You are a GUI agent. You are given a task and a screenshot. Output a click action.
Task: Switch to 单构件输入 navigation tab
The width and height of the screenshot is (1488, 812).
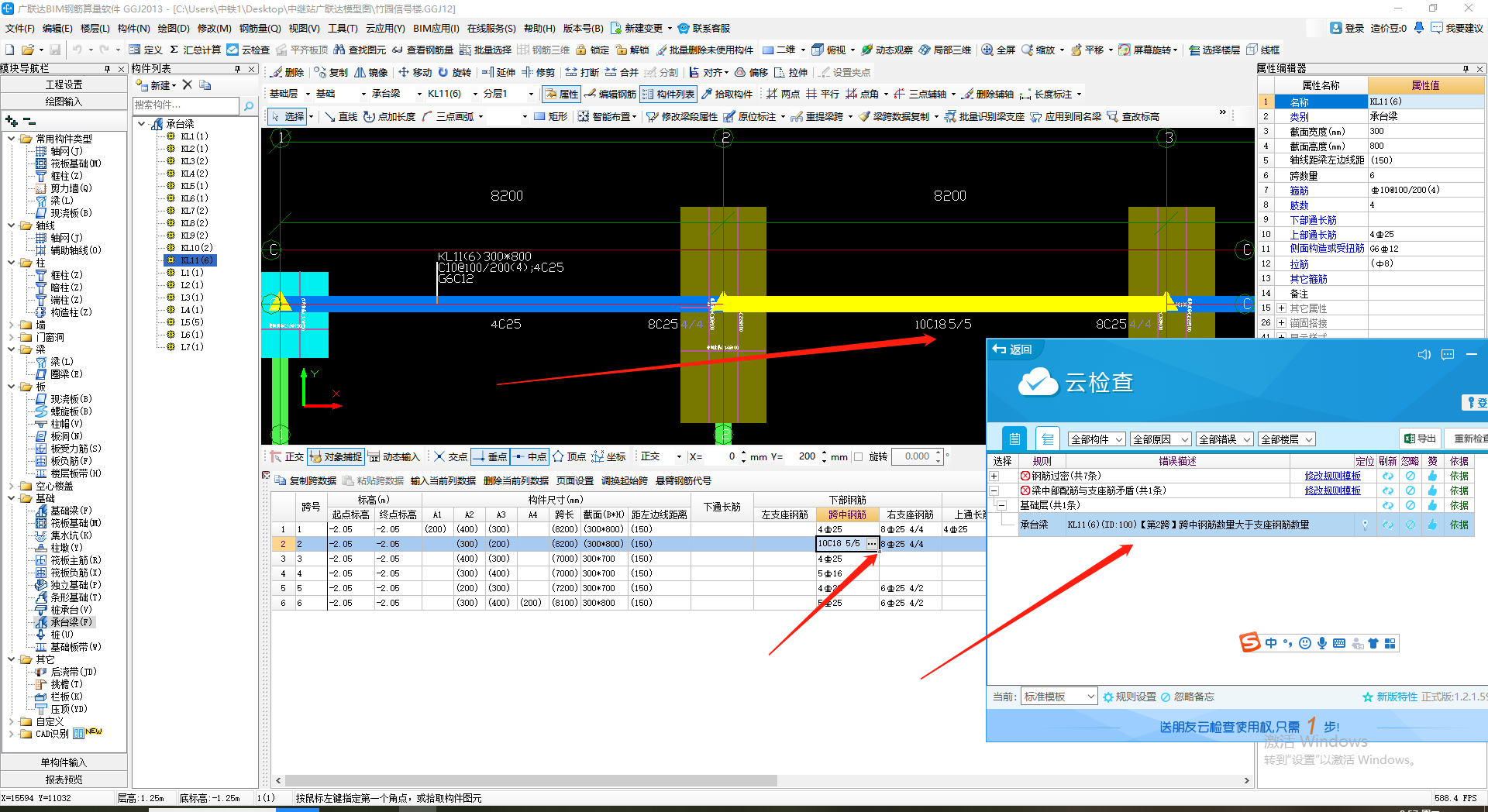64,762
